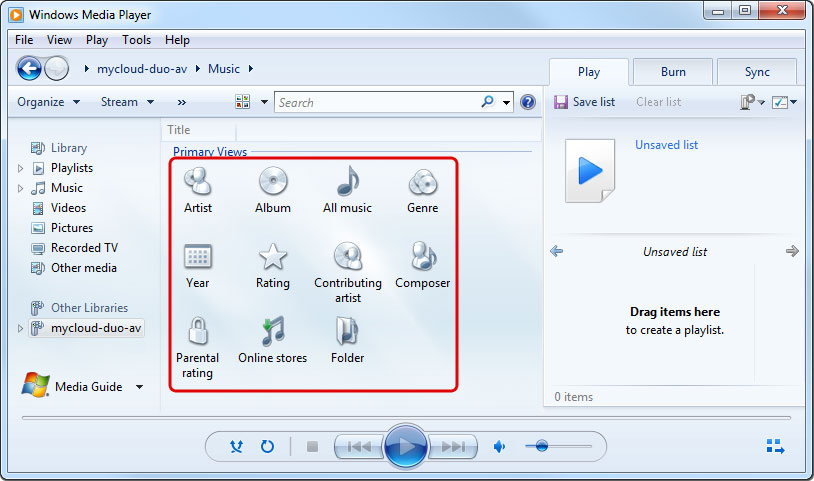
Task: Open the Year calendar icon
Action: point(198,257)
